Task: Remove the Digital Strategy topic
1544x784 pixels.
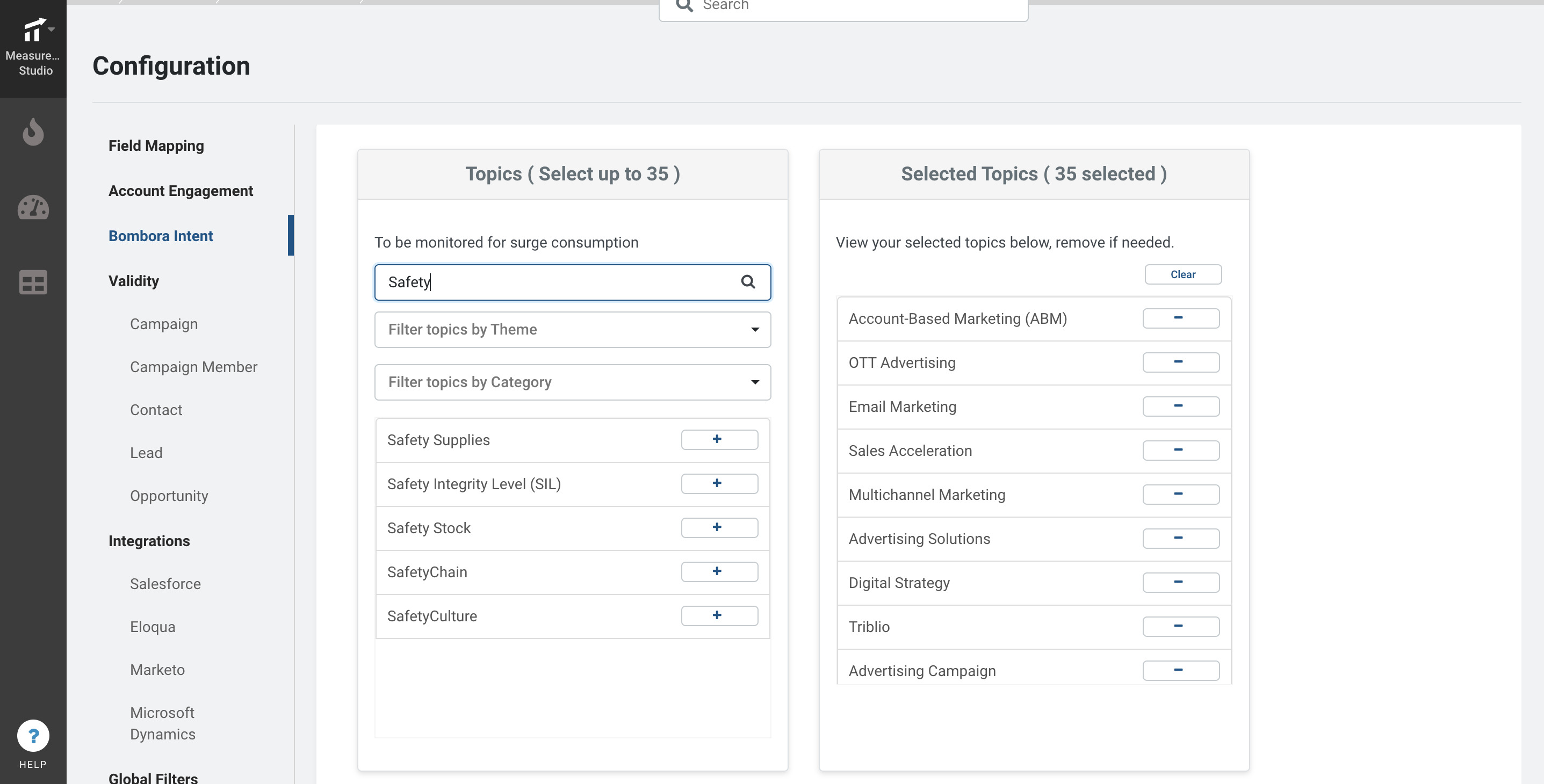Action: click(x=1181, y=582)
